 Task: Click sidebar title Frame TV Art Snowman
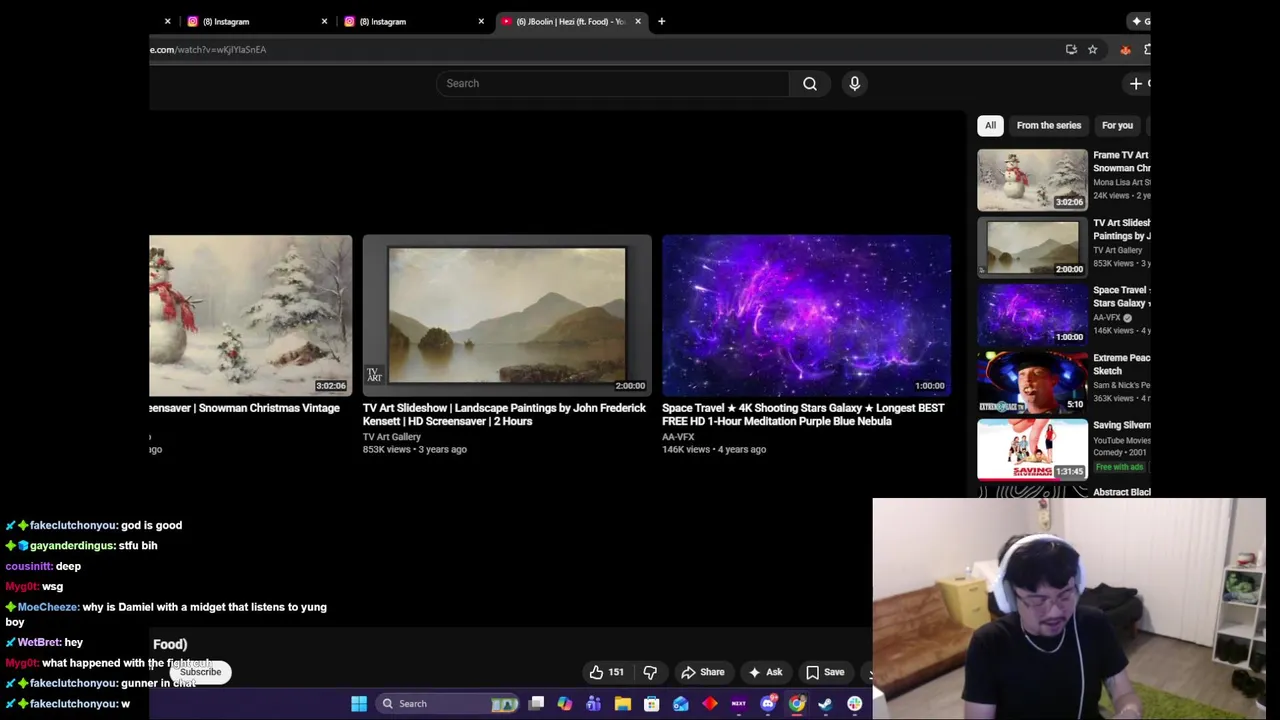1121,162
